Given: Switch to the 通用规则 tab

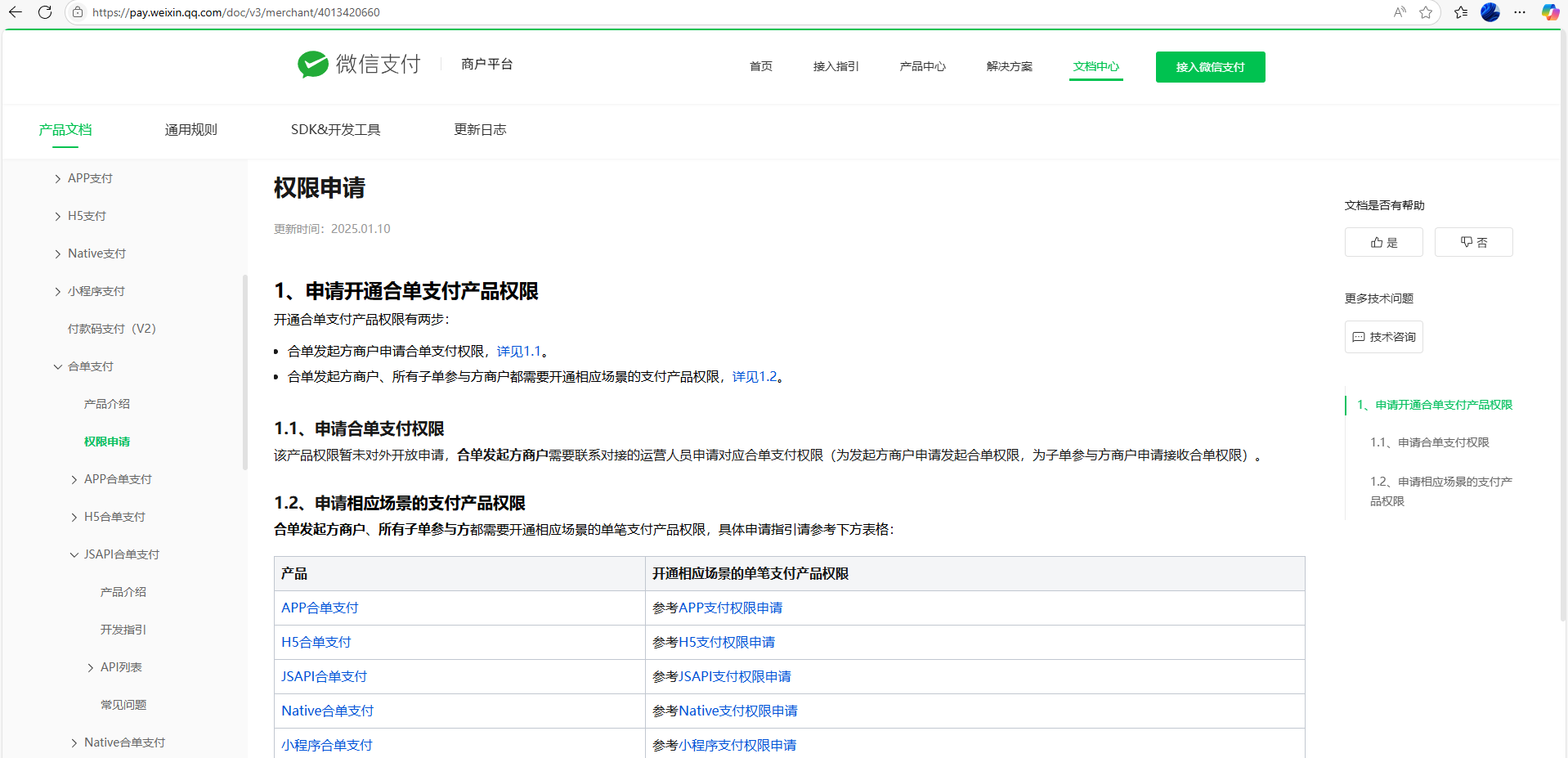Looking at the screenshot, I should [190, 129].
